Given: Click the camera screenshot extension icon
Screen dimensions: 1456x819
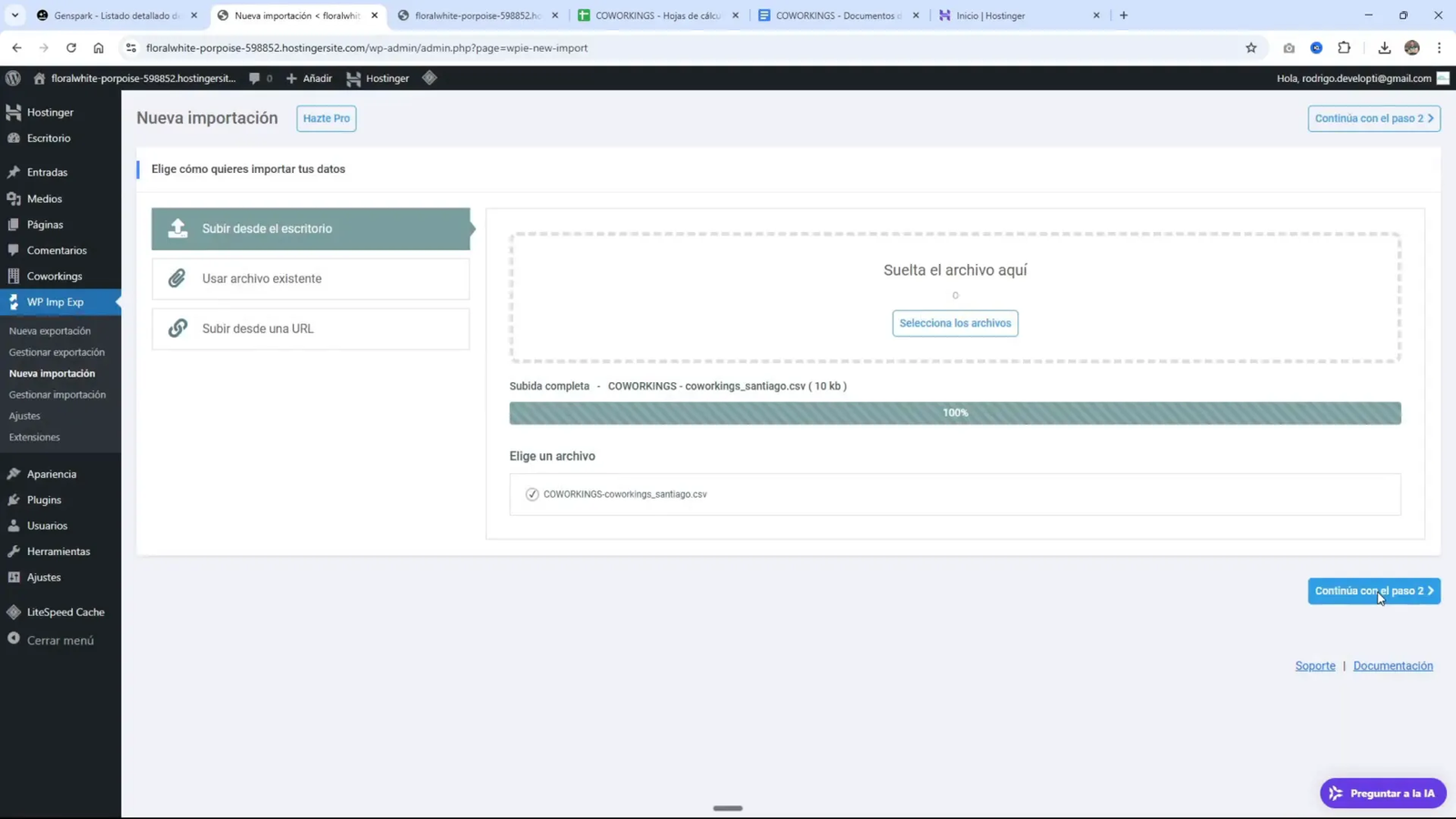Looking at the screenshot, I should (x=1289, y=48).
